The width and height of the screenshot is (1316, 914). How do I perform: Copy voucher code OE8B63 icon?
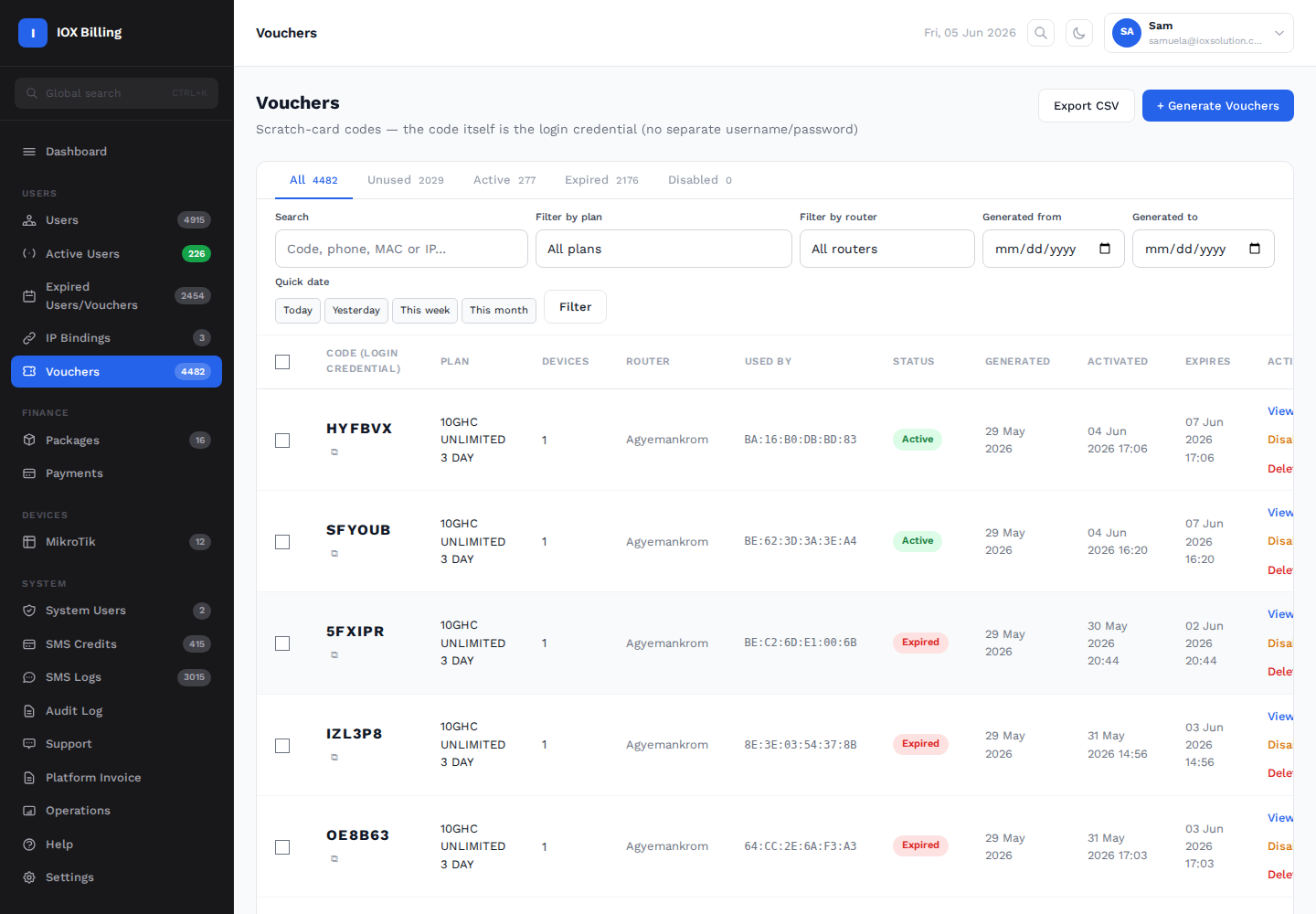pyautogui.click(x=334, y=859)
